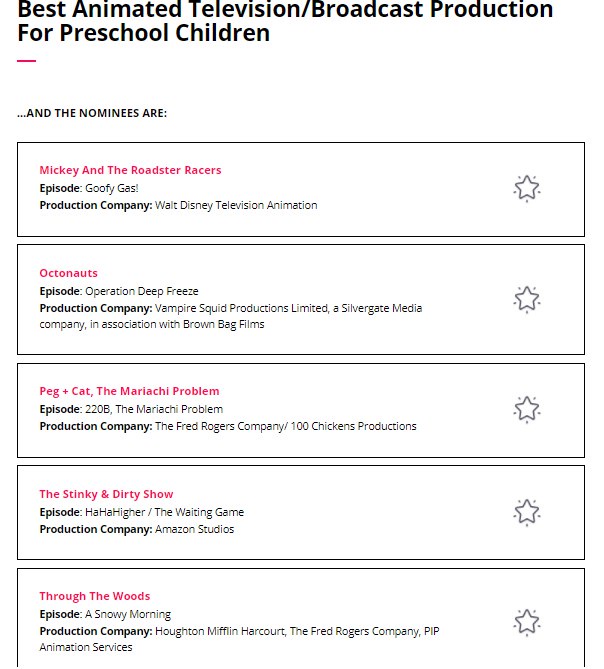Click Peg + Cat, The Mariachi Problem title
The width and height of the screenshot is (604, 669).
[129, 391]
